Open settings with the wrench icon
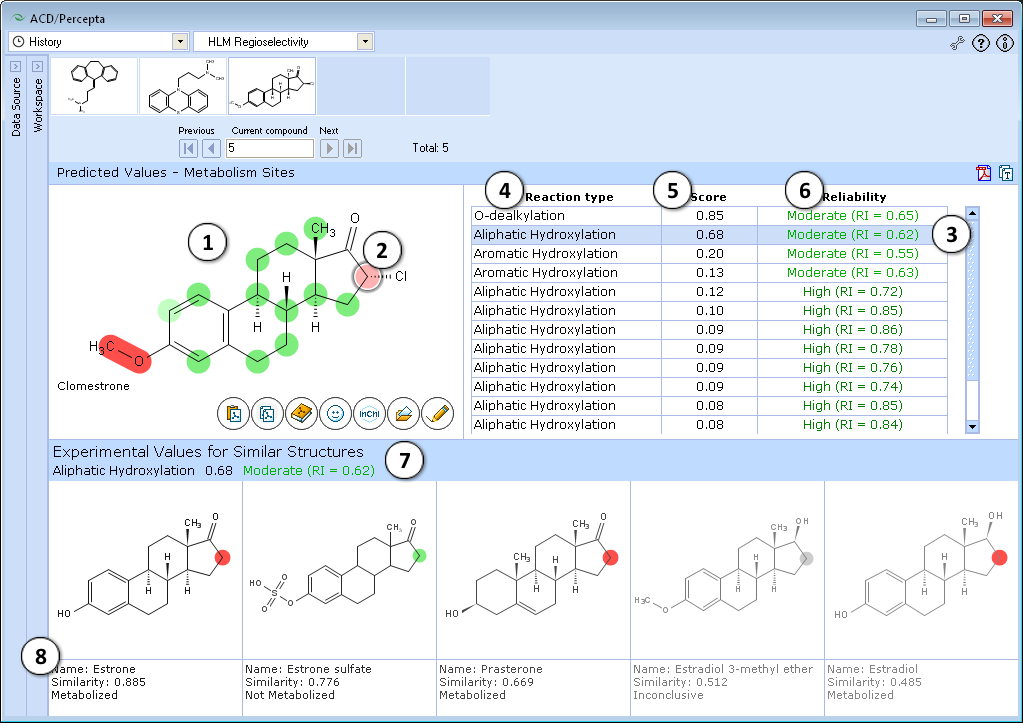 tap(957, 44)
